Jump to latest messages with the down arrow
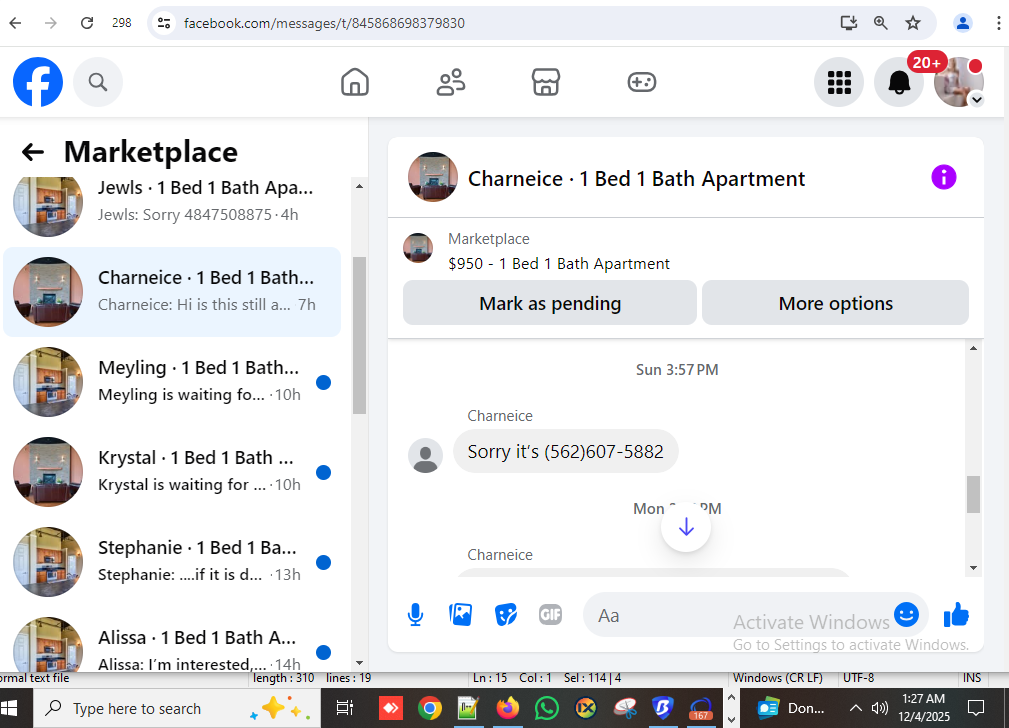1009x728 pixels. (x=686, y=527)
